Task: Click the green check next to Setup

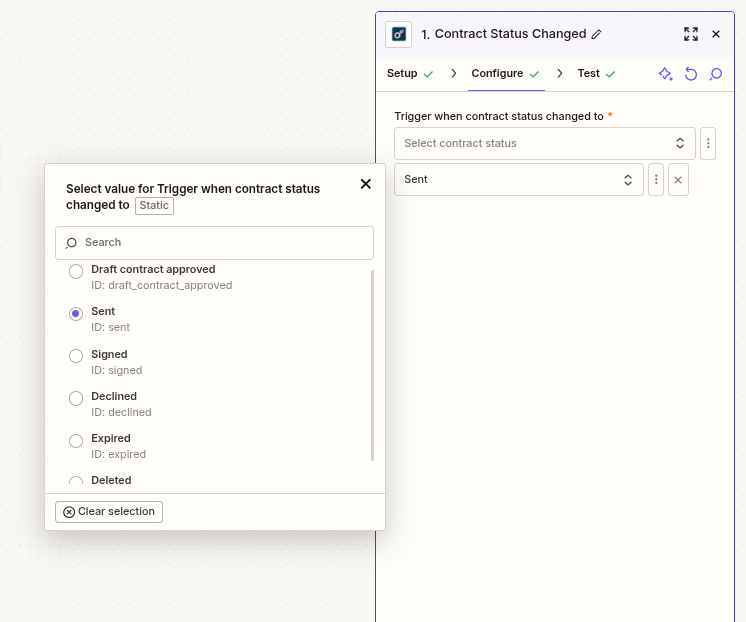Action: click(428, 74)
